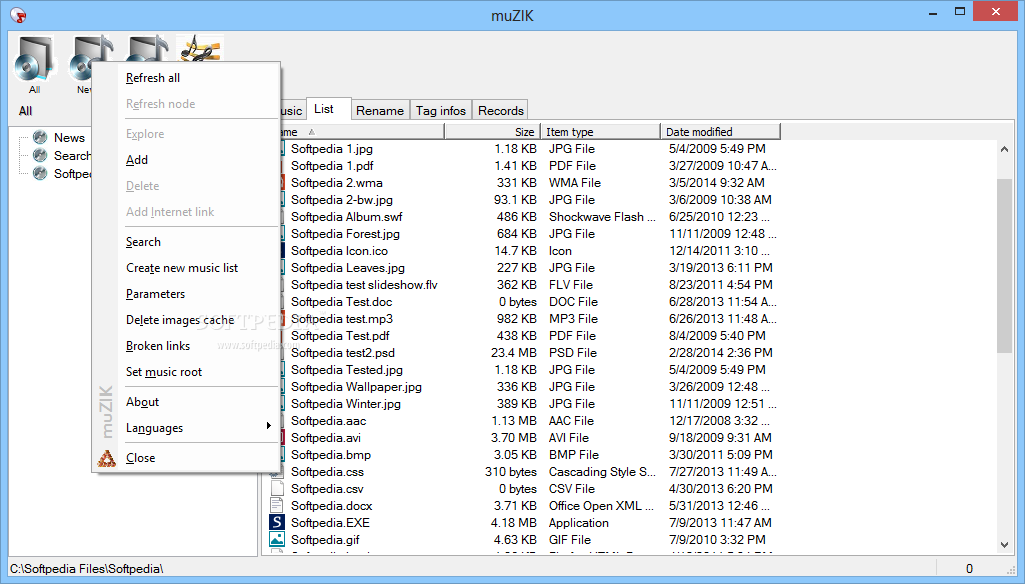Image resolution: width=1025 pixels, height=584 pixels.
Task: Open the Broken links menu entry
Action: [158, 346]
